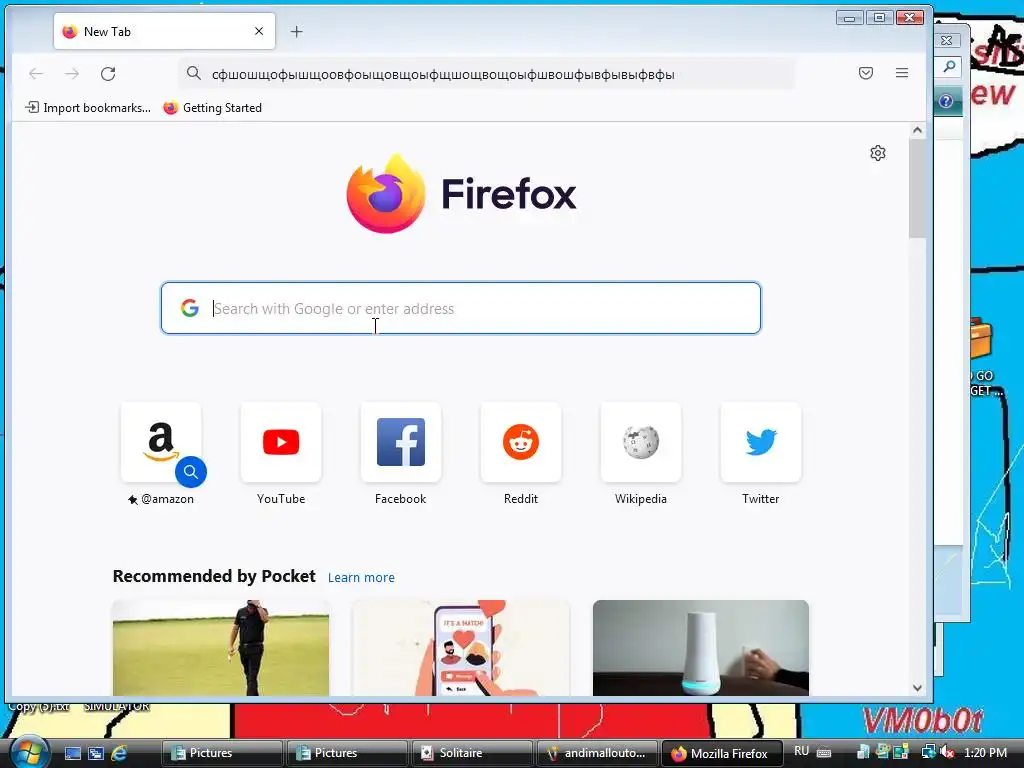Click the RU language indicator
Image resolution: width=1024 pixels, height=768 pixels.
801,752
